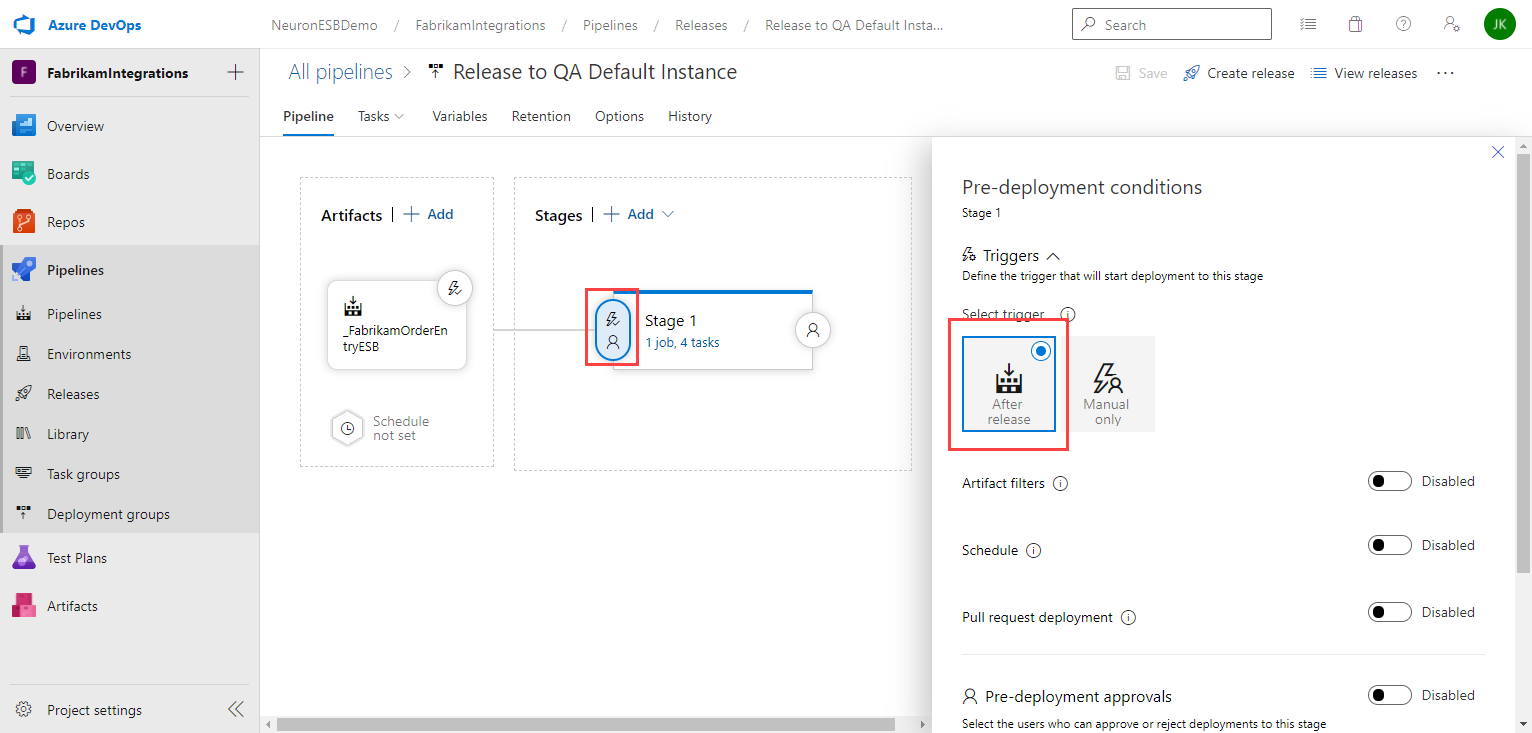Click the Save button
This screenshot has height=733, width=1532.
coord(1142,73)
